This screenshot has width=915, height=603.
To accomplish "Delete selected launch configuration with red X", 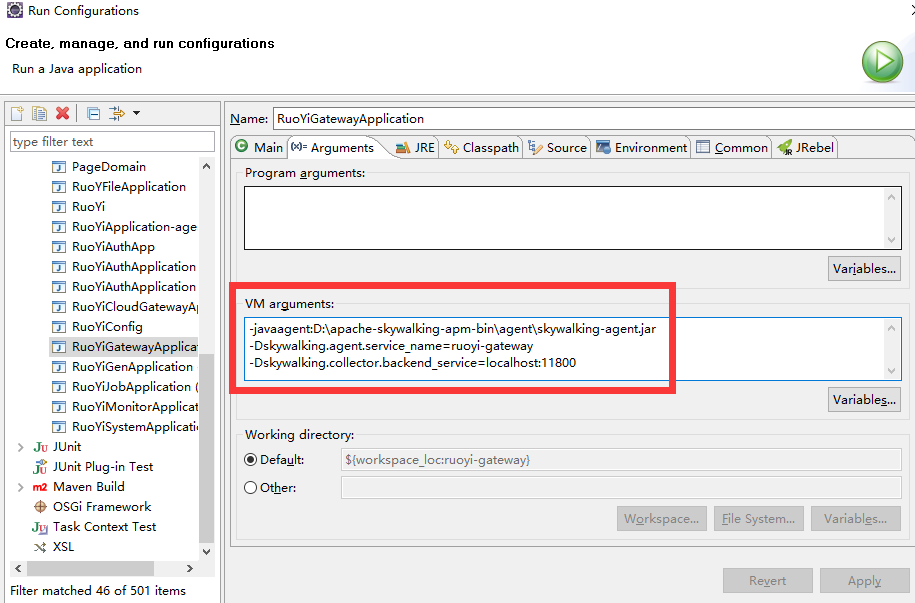I will 62,113.
